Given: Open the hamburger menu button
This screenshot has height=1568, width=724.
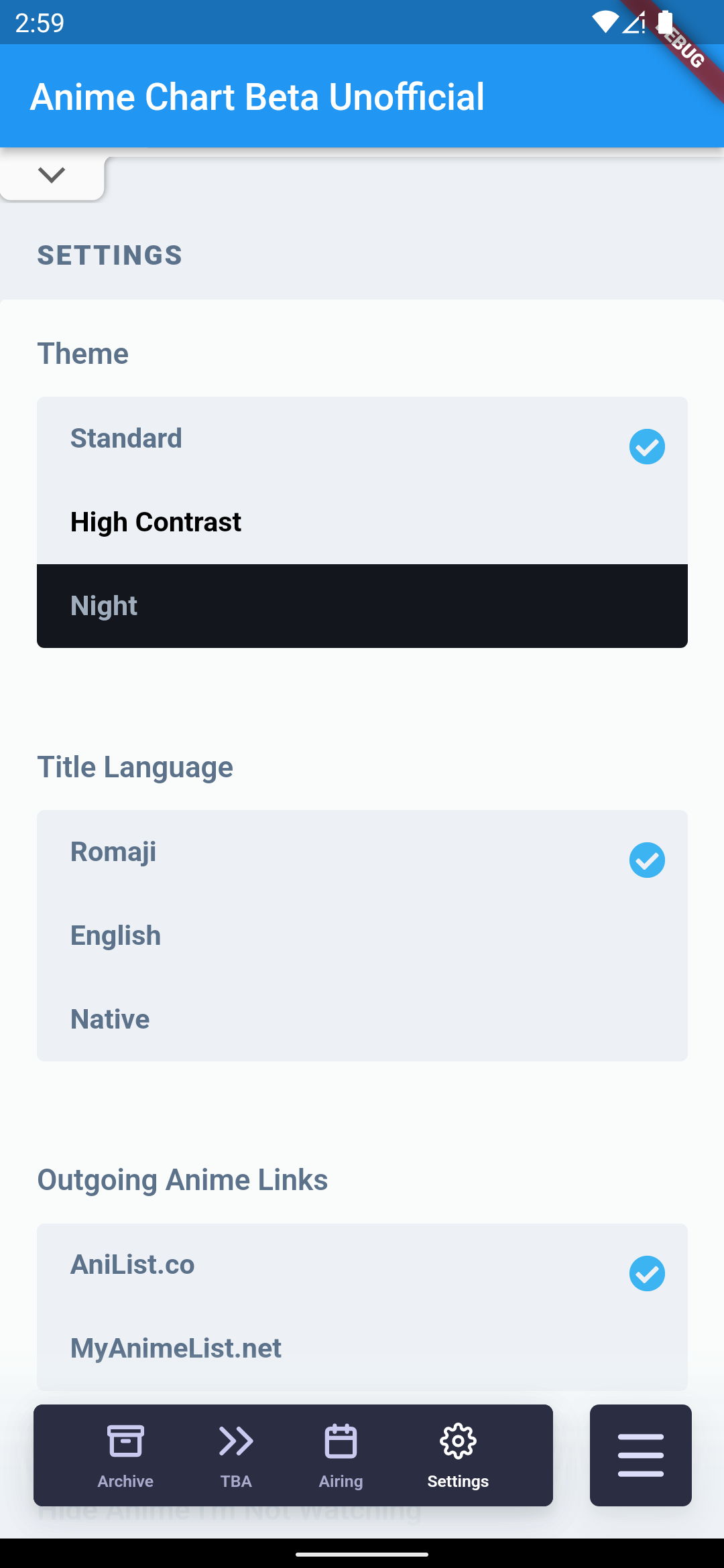Looking at the screenshot, I should (641, 1455).
